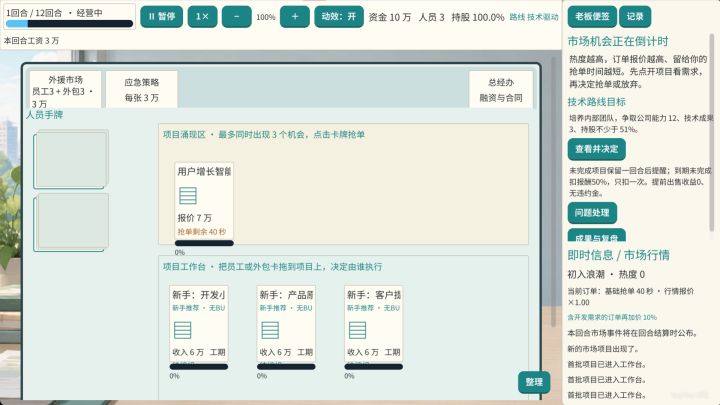Click list icon on 新手：客户 card

pyautogui.click(x=357, y=330)
